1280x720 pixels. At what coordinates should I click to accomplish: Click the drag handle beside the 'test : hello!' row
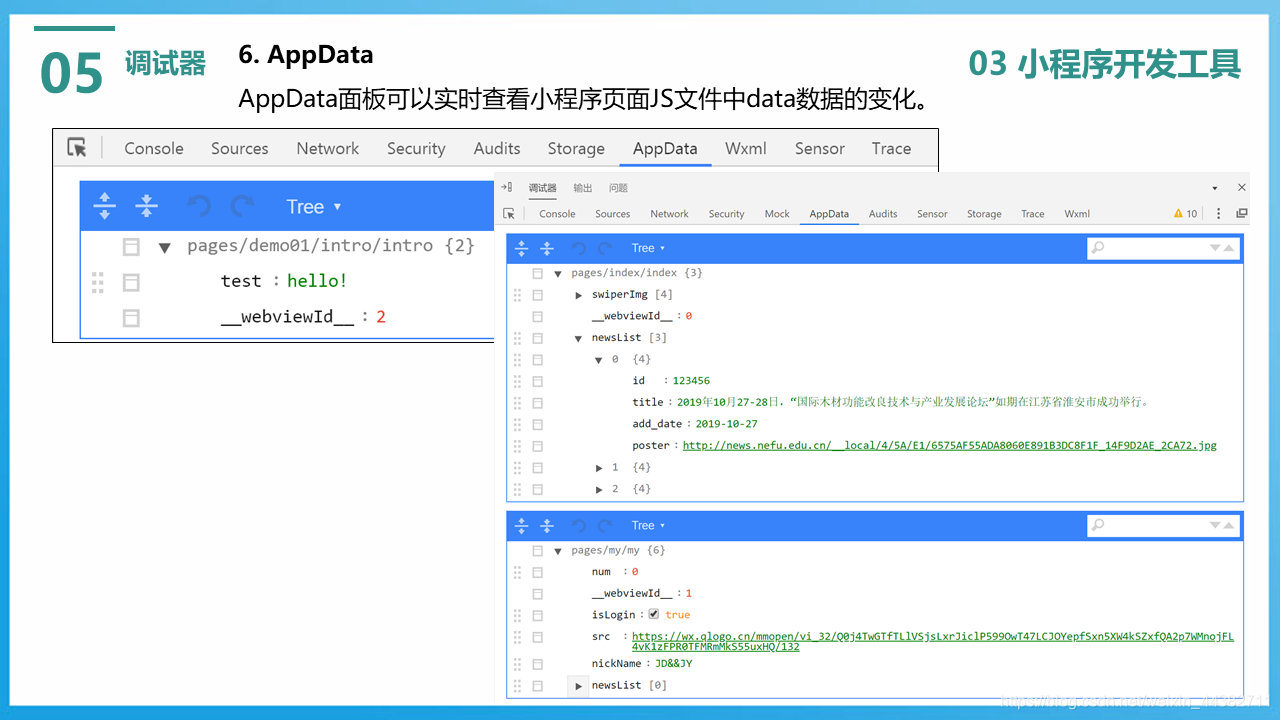[98, 282]
